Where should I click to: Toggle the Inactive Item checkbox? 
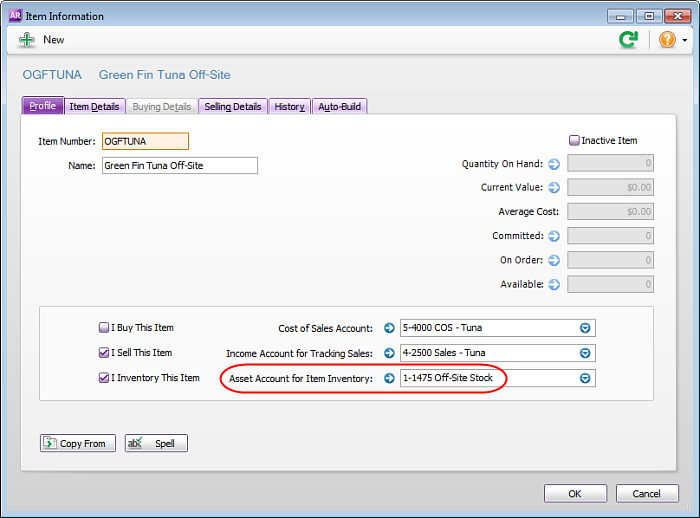(x=574, y=141)
